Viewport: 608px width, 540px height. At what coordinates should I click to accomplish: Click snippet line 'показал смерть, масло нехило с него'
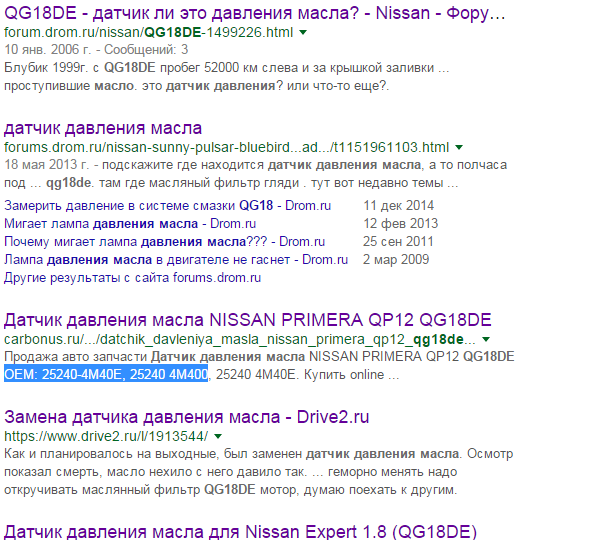(230, 472)
